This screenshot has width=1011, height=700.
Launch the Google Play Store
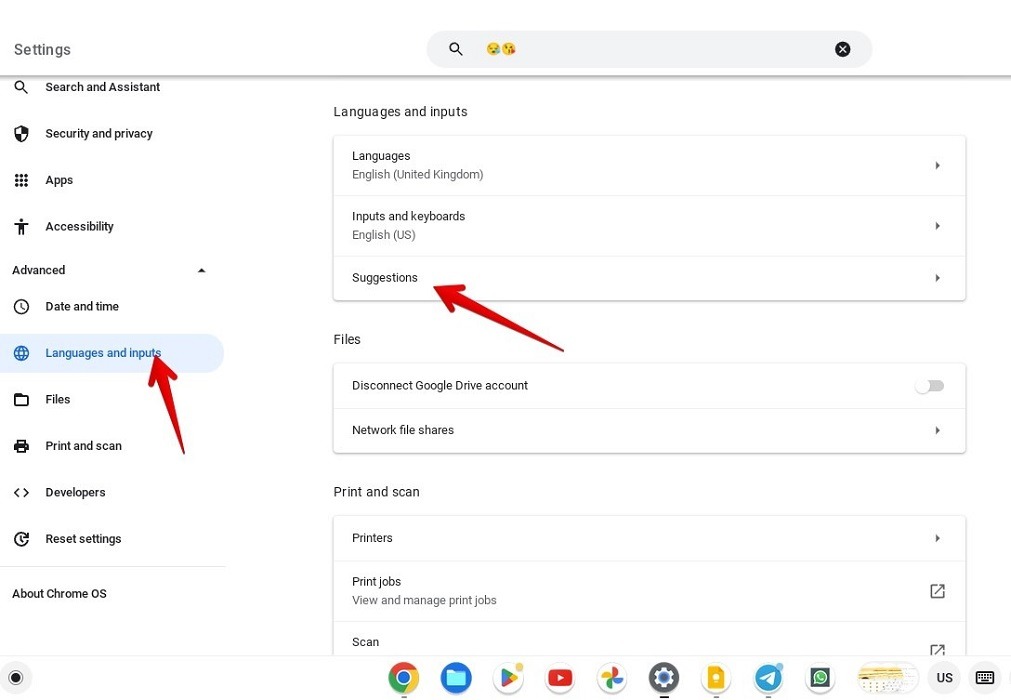pyautogui.click(x=507, y=677)
